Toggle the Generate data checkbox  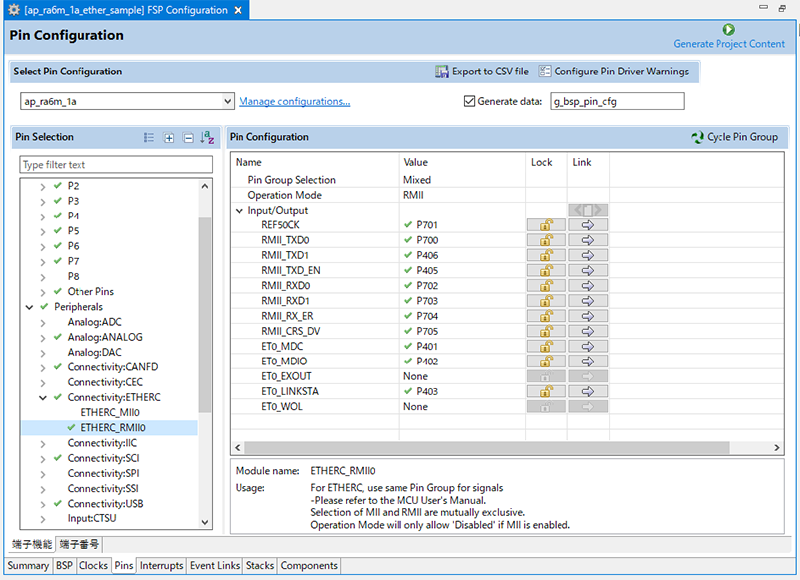click(x=469, y=101)
